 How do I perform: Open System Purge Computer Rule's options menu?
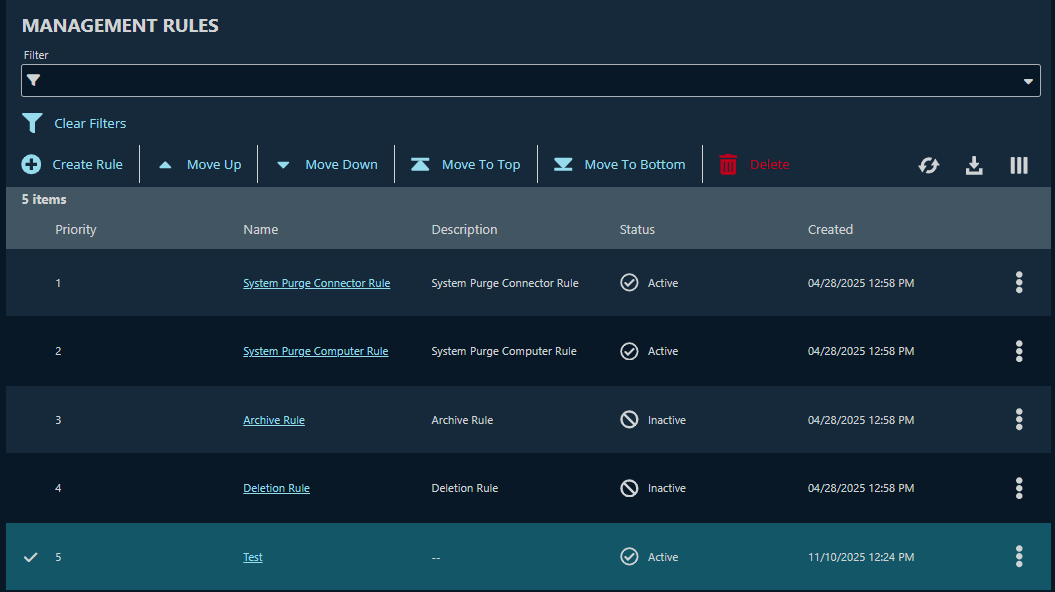pyautogui.click(x=1019, y=351)
